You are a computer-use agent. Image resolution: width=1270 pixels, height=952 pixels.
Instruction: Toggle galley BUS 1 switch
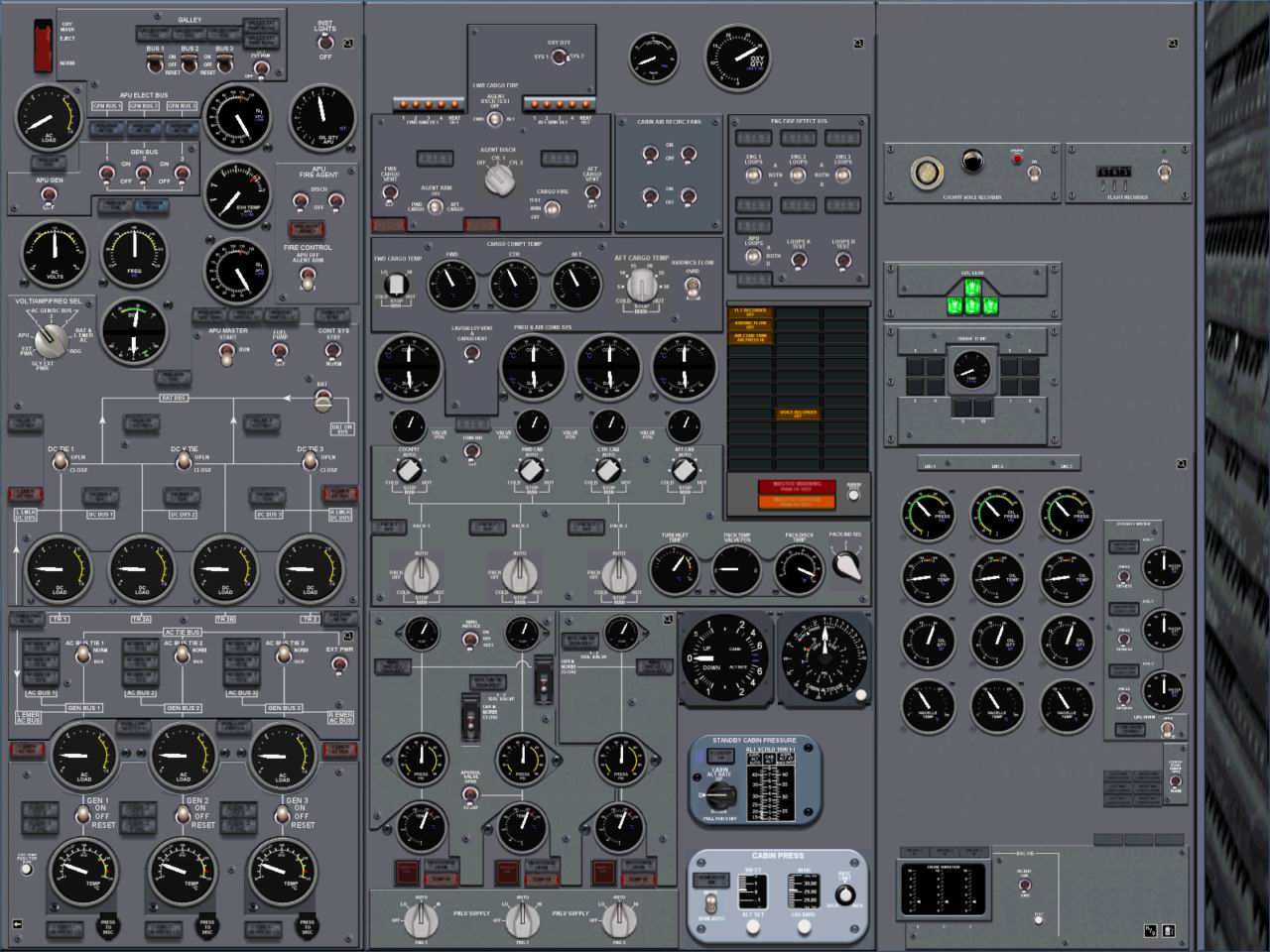click(154, 64)
